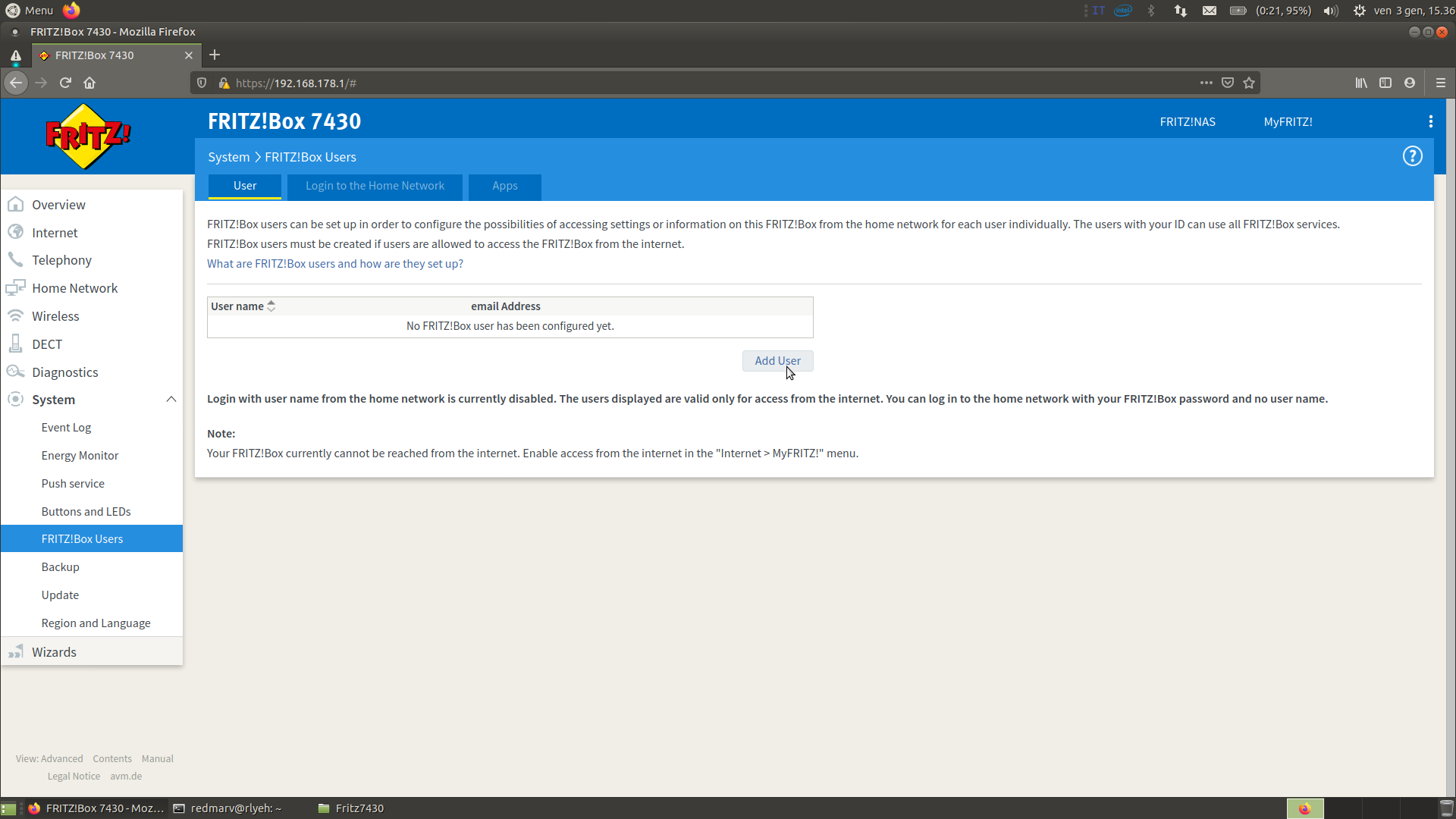Click the Add User button

click(777, 361)
